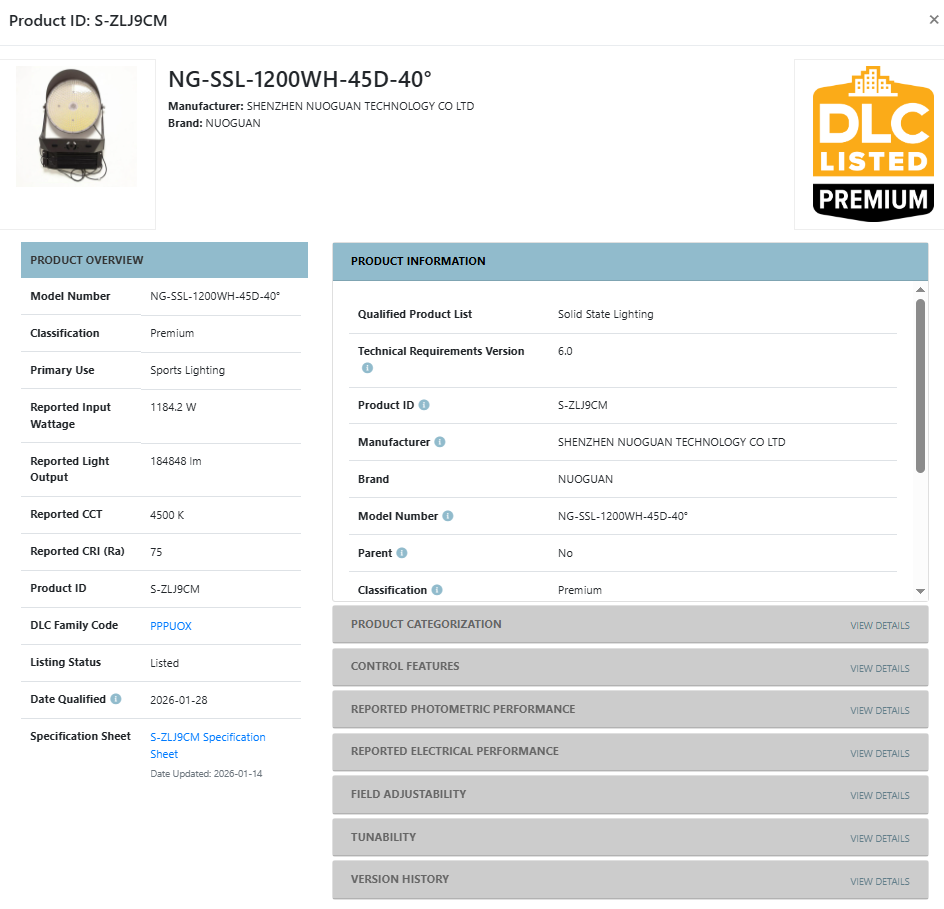Expand the Product Categorization section
The height and width of the screenshot is (909, 944).
click(x=879, y=626)
